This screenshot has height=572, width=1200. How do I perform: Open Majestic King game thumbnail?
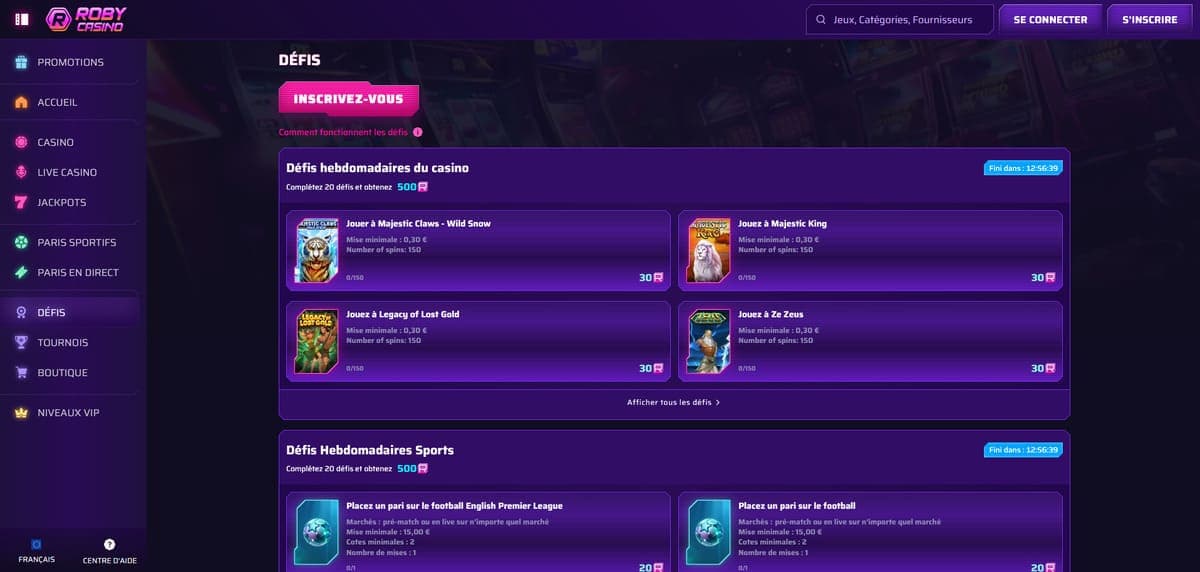(709, 250)
